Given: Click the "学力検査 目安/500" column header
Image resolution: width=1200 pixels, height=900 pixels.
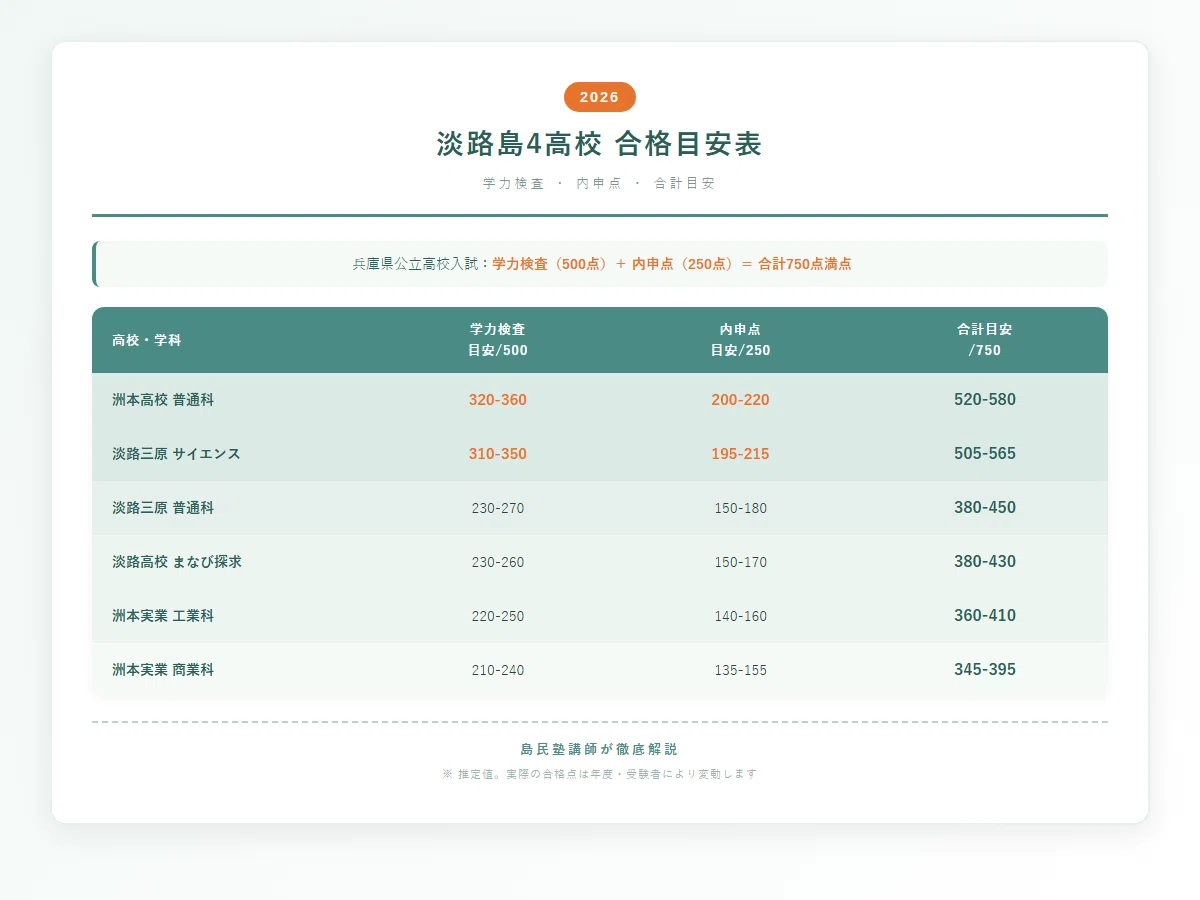Looking at the screenshot, I should point(498,340).
